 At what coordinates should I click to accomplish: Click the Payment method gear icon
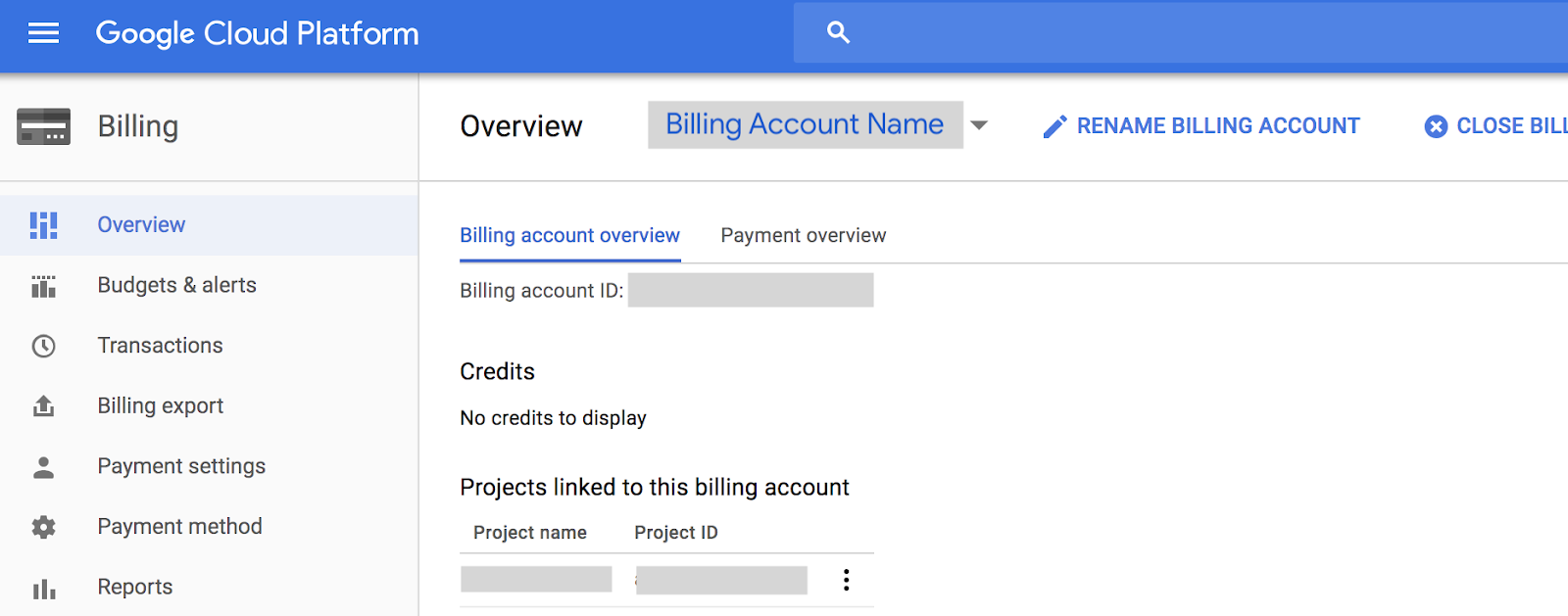tap(43, 527)
